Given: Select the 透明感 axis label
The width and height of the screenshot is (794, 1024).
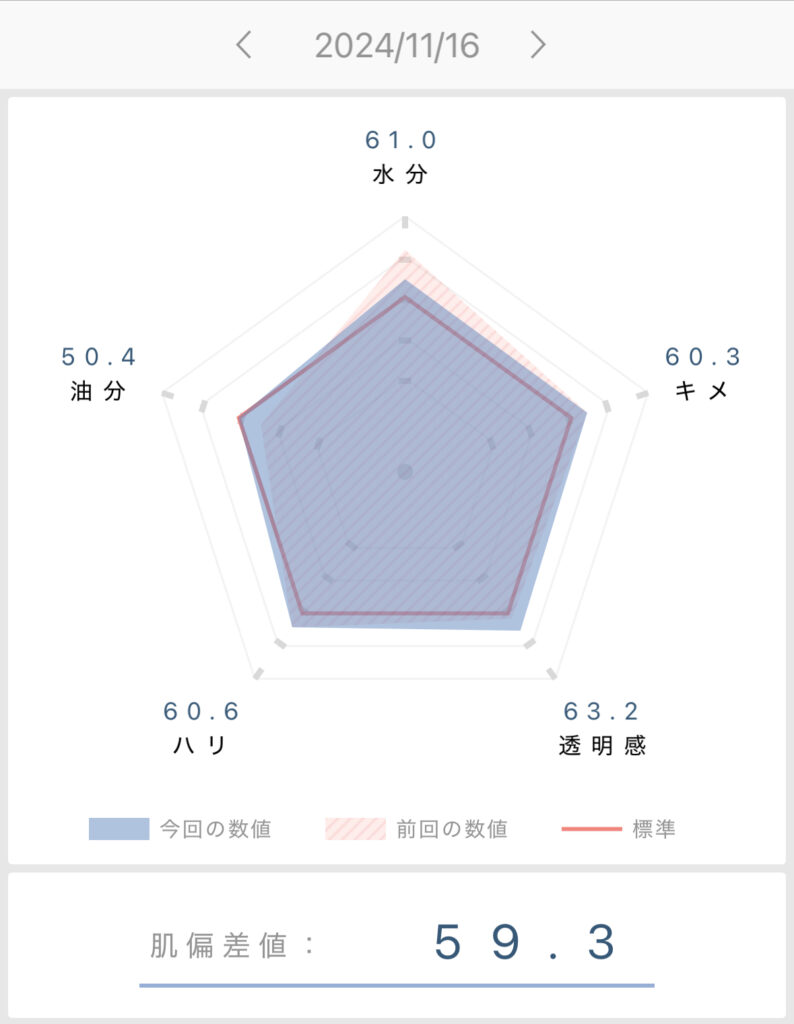Looking at the screenshot, I should tap(602, 745).
